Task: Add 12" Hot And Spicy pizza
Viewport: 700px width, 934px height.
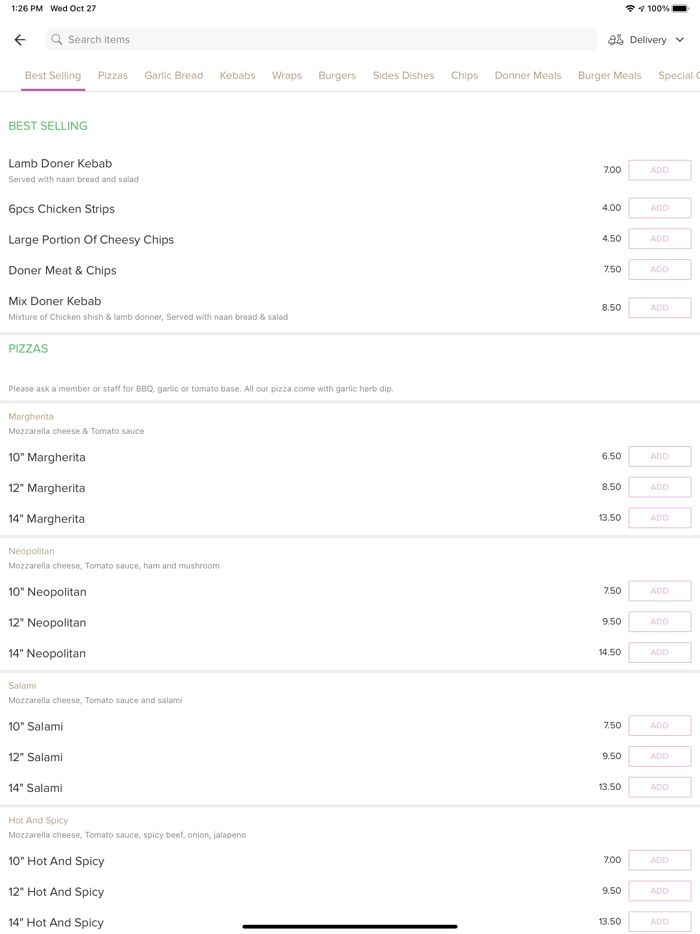Action: 659,891
